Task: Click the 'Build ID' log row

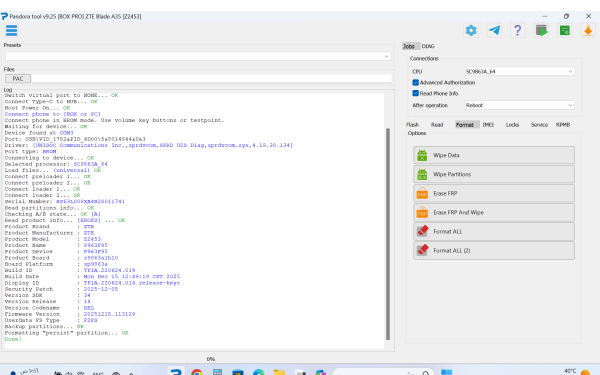Action: point(70,270)
